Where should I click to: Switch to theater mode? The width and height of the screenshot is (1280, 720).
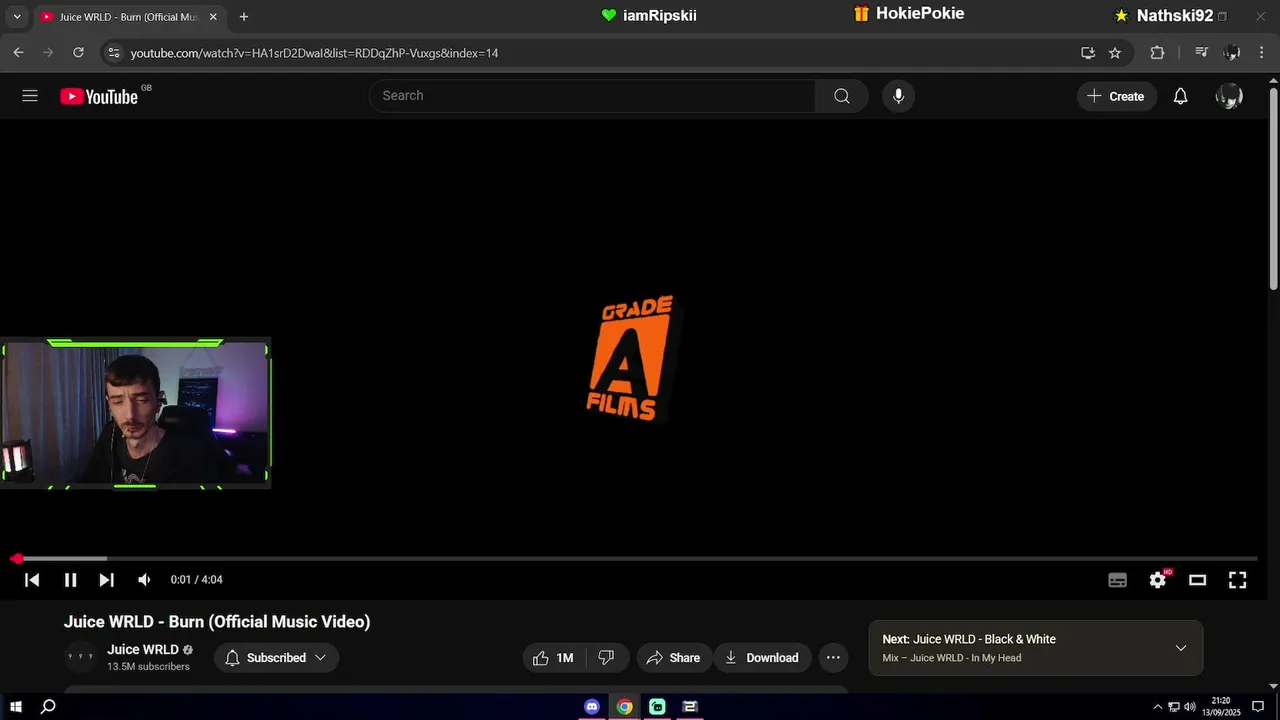[x=1197, y=580]
